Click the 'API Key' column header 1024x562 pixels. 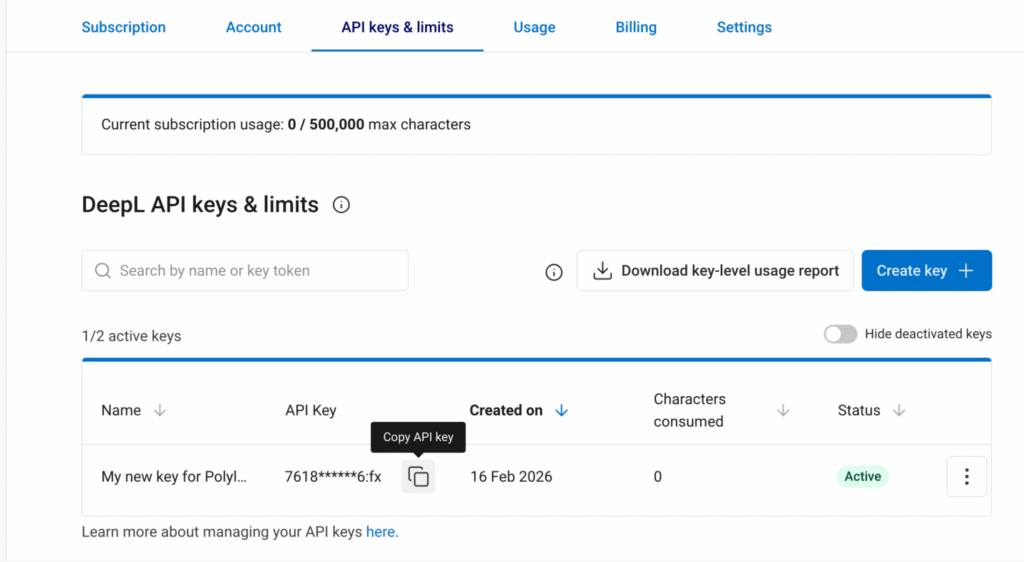click(311, 411)
